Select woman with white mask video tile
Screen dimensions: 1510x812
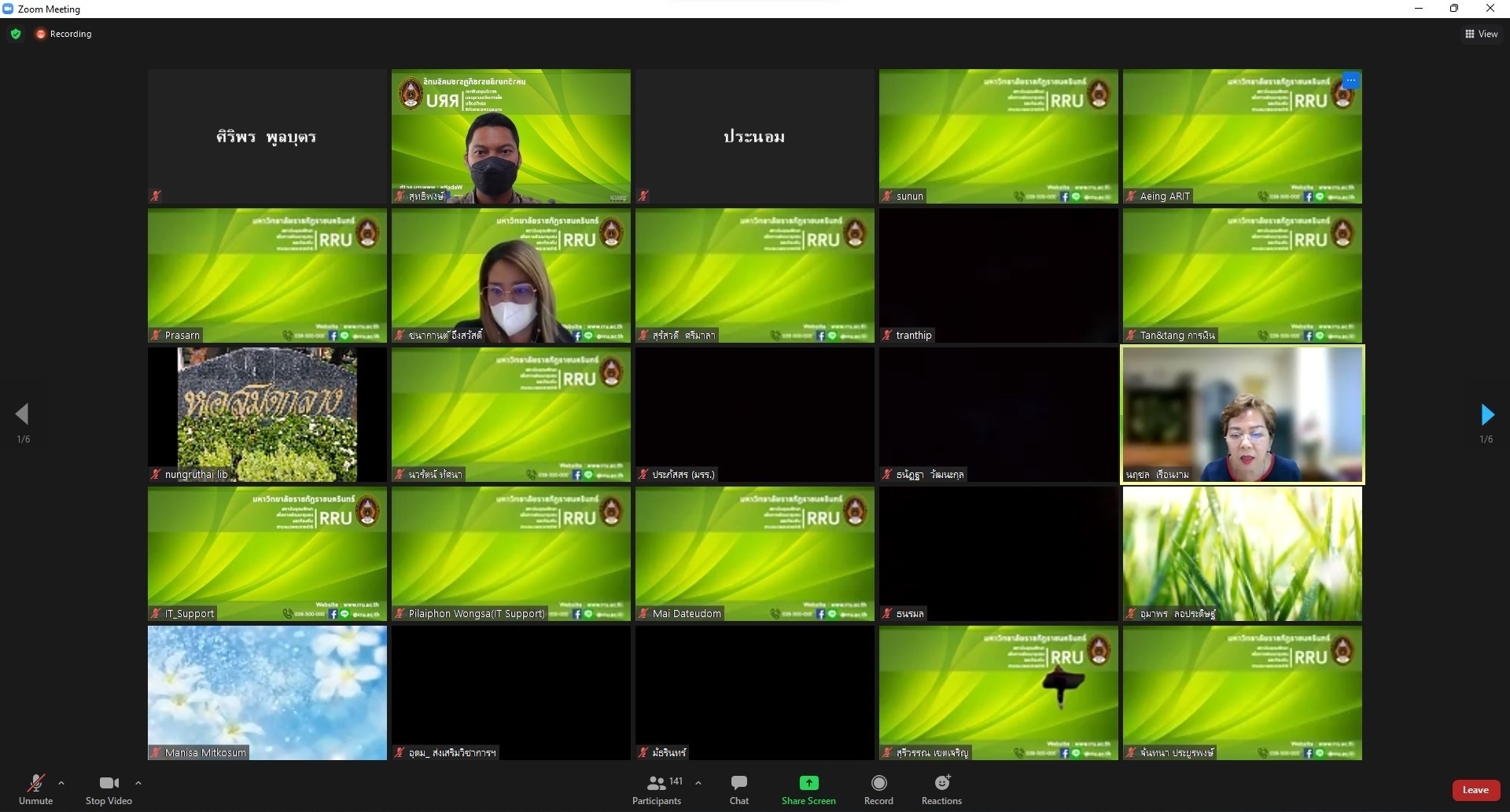tap(511, 276)
